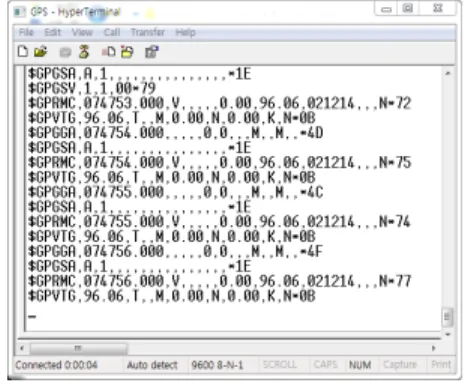This screenshot has width=468, height=386.
Task: Click the vertical scrollbar up arrow
Action: pyautogui.click(x=448, y=73)
